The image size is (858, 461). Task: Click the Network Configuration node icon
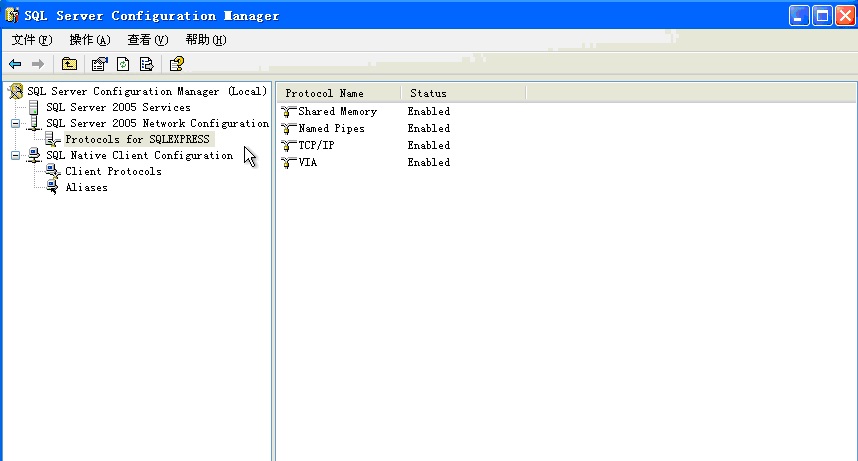click(x=34, y=123)
